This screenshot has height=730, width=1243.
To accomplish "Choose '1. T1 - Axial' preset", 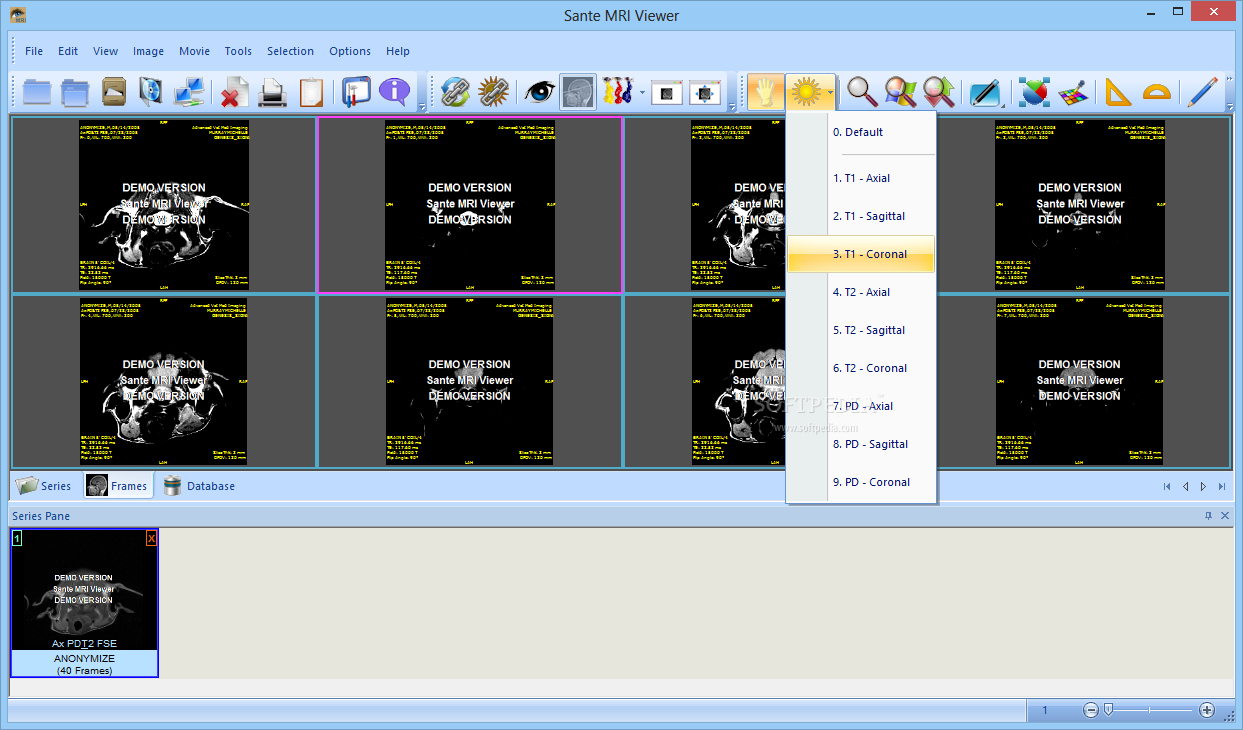I will [x=861, y=178].
